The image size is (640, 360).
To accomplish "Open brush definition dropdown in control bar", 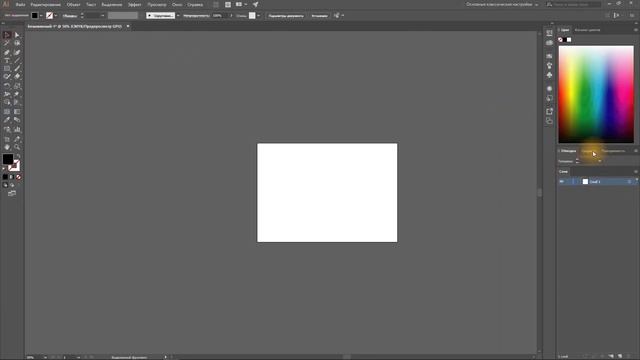I will [x=178, y=16].
